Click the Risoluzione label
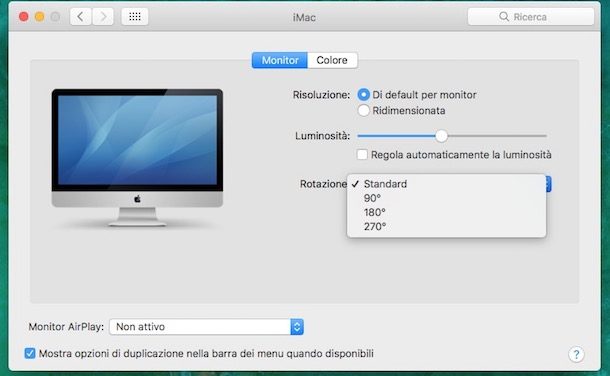Screen dimensions: 610x376 321,95
